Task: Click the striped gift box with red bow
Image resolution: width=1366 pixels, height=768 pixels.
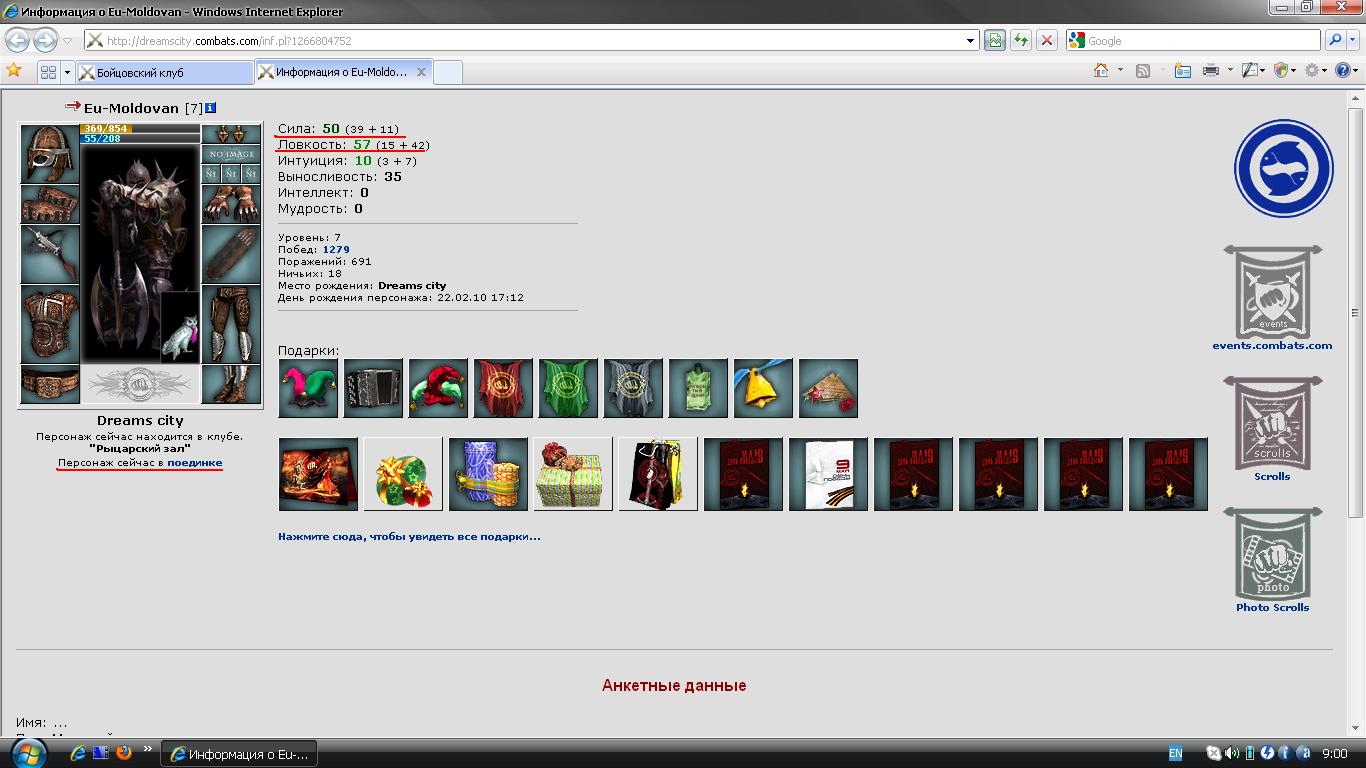Action: tap(573, 474)
